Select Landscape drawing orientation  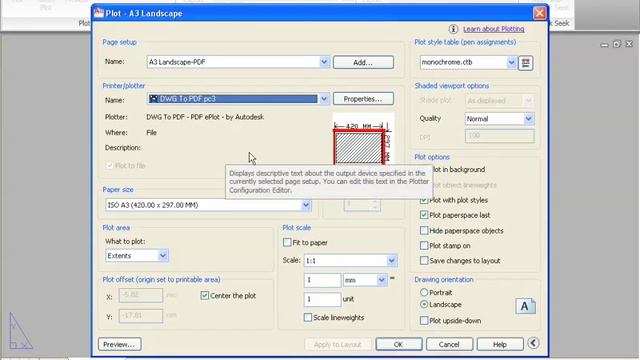pyautogui.click(x=424, y=304)
